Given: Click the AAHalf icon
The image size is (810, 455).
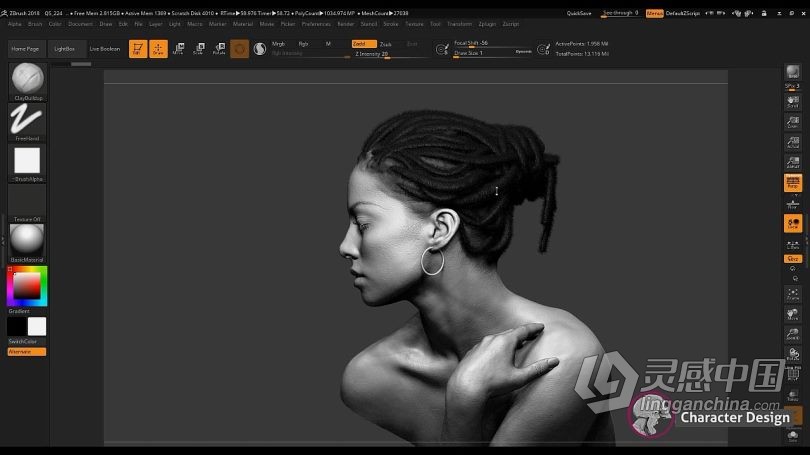Looking at the screenshot, I should tap(793, 162).
